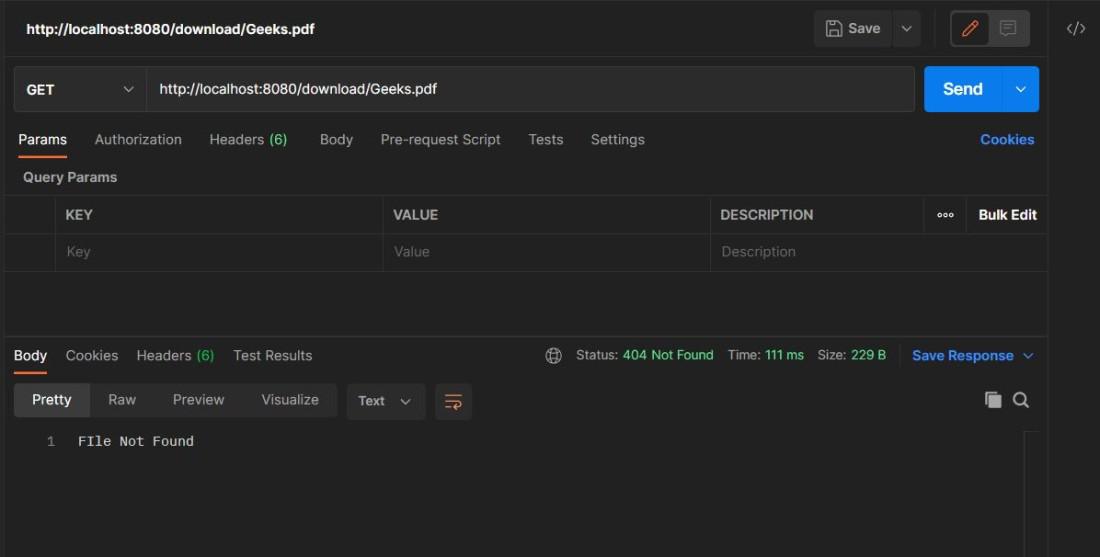1100x557 pixels.
Task: Open the Cookies link
Action: click(x=1007, y=140)
